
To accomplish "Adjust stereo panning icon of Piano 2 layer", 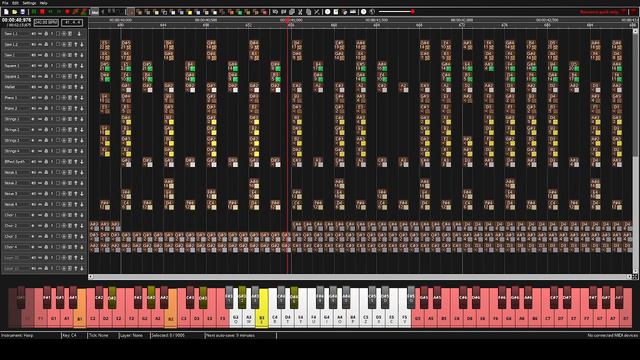I will (40, 108).
